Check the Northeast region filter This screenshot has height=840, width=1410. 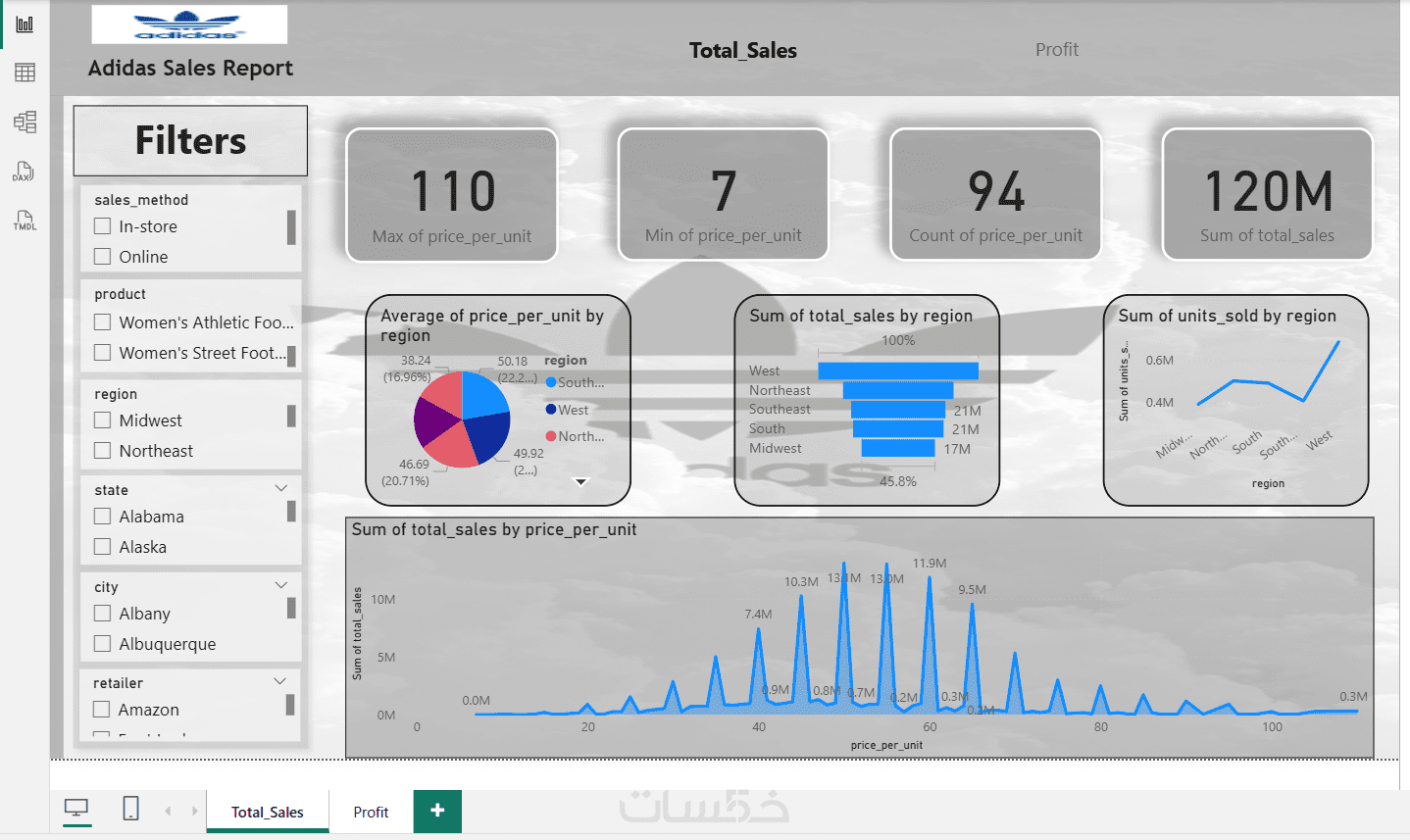102,451
